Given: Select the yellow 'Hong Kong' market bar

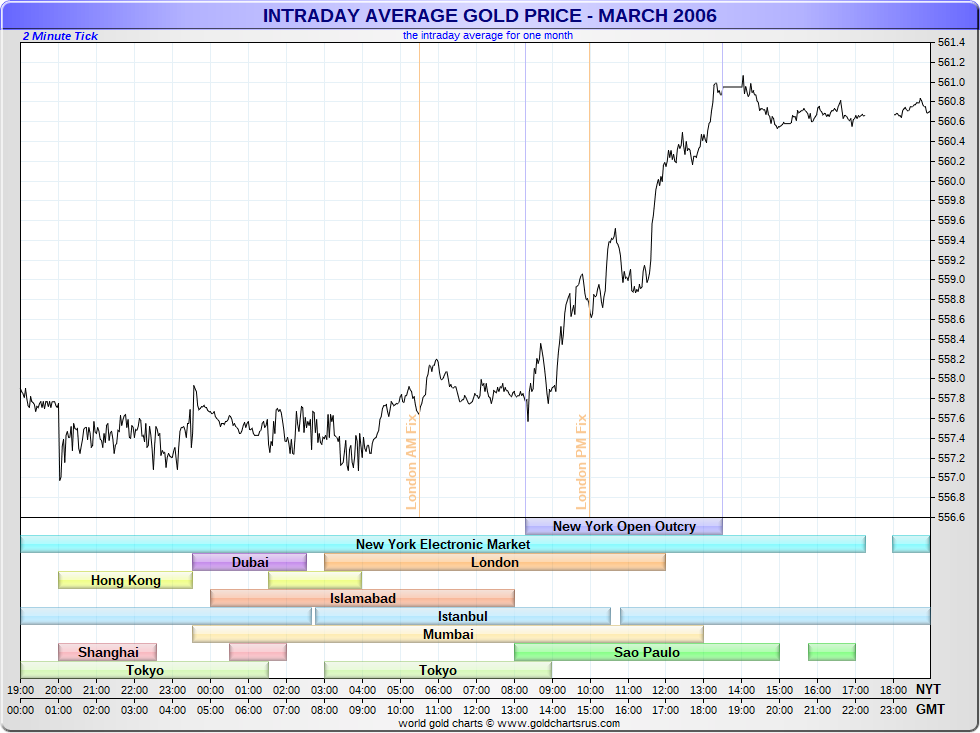Looking at the screenshot, I should [125, 581].
